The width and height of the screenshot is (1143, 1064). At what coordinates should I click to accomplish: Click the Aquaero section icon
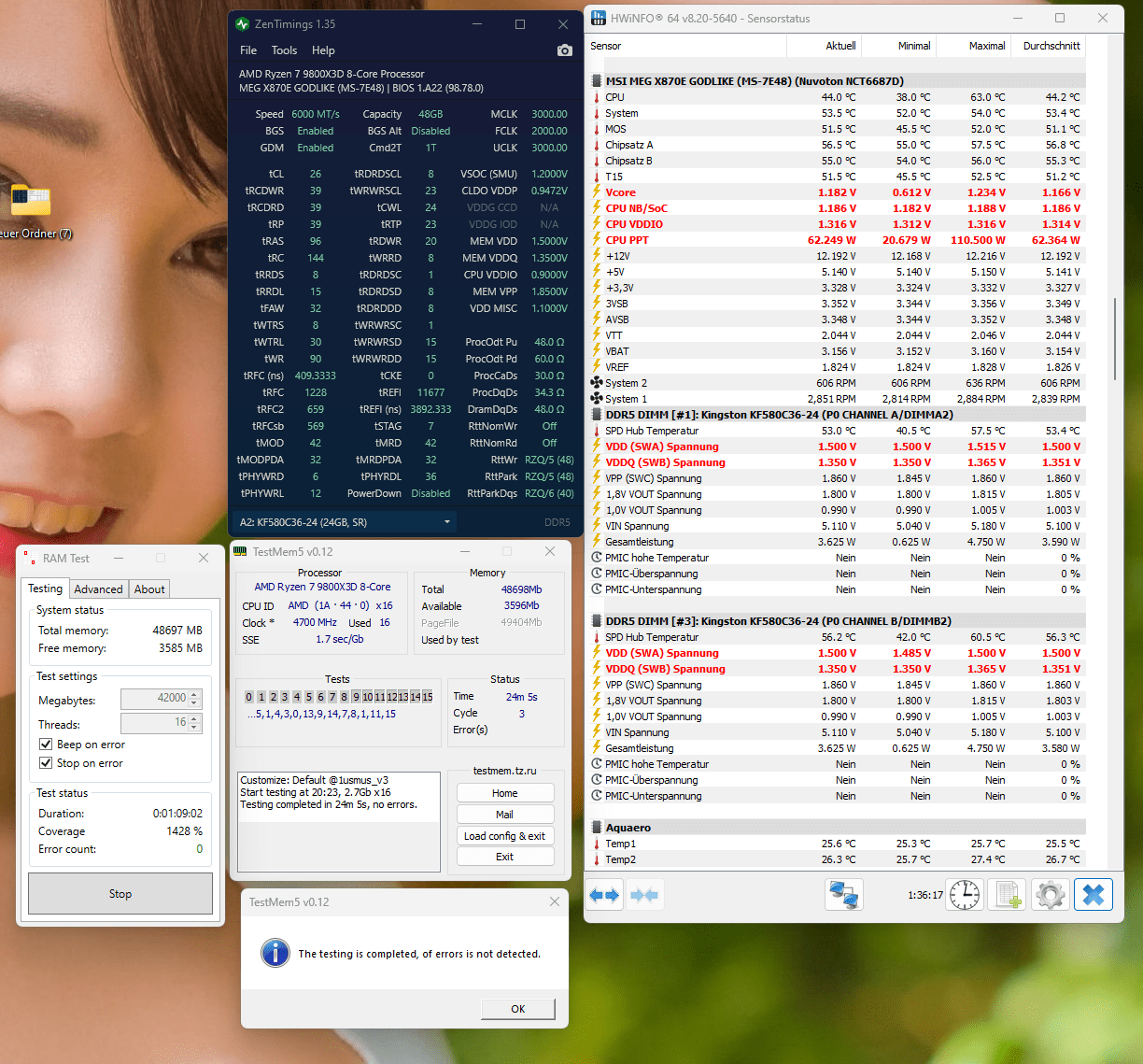[597, 828]
